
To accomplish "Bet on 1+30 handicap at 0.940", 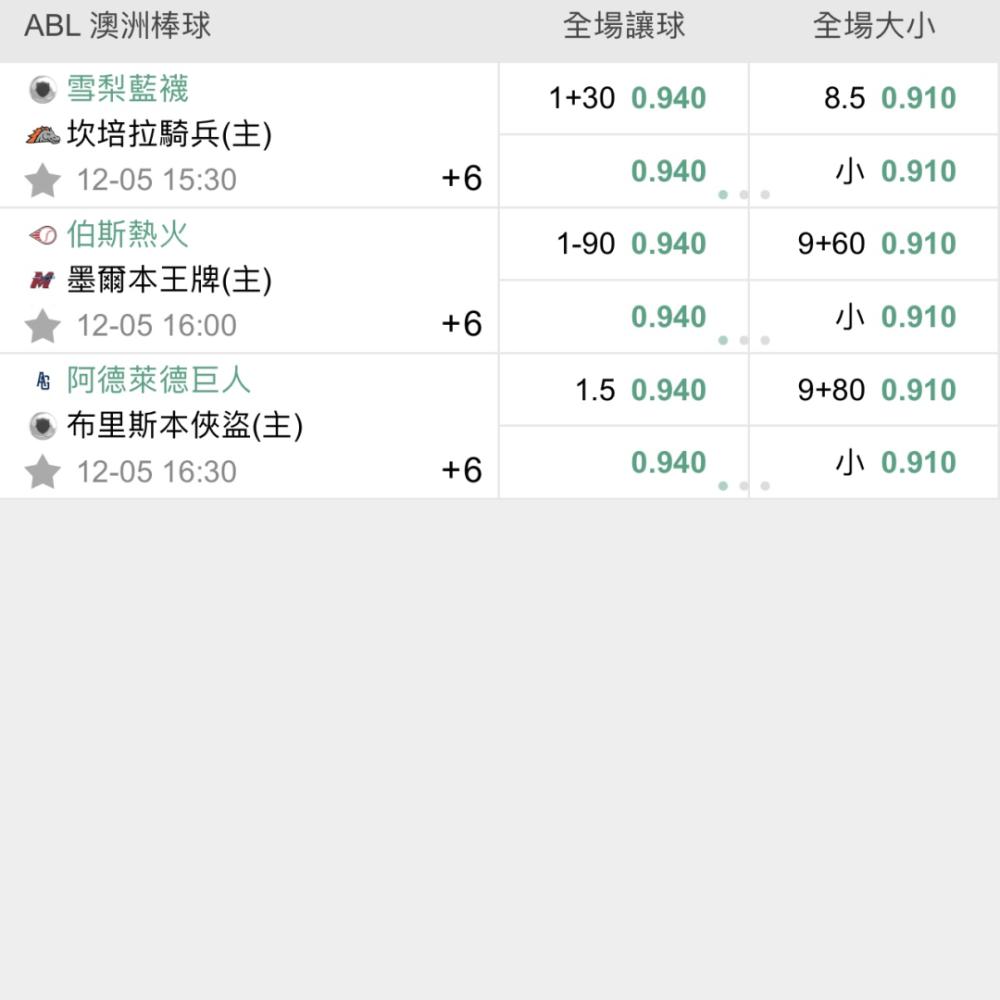I will 624,98.
